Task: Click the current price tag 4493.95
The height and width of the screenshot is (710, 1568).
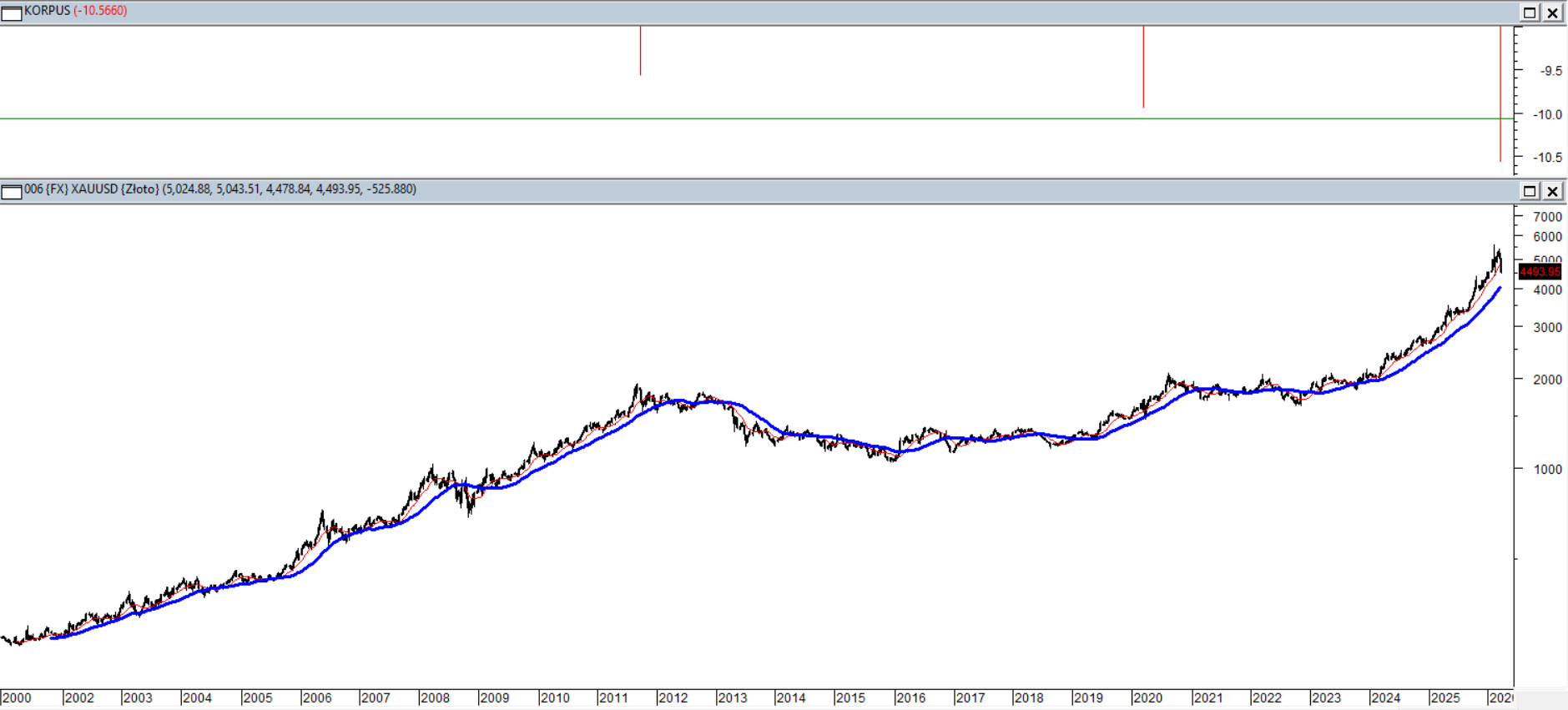Action: click(1540, 272)
